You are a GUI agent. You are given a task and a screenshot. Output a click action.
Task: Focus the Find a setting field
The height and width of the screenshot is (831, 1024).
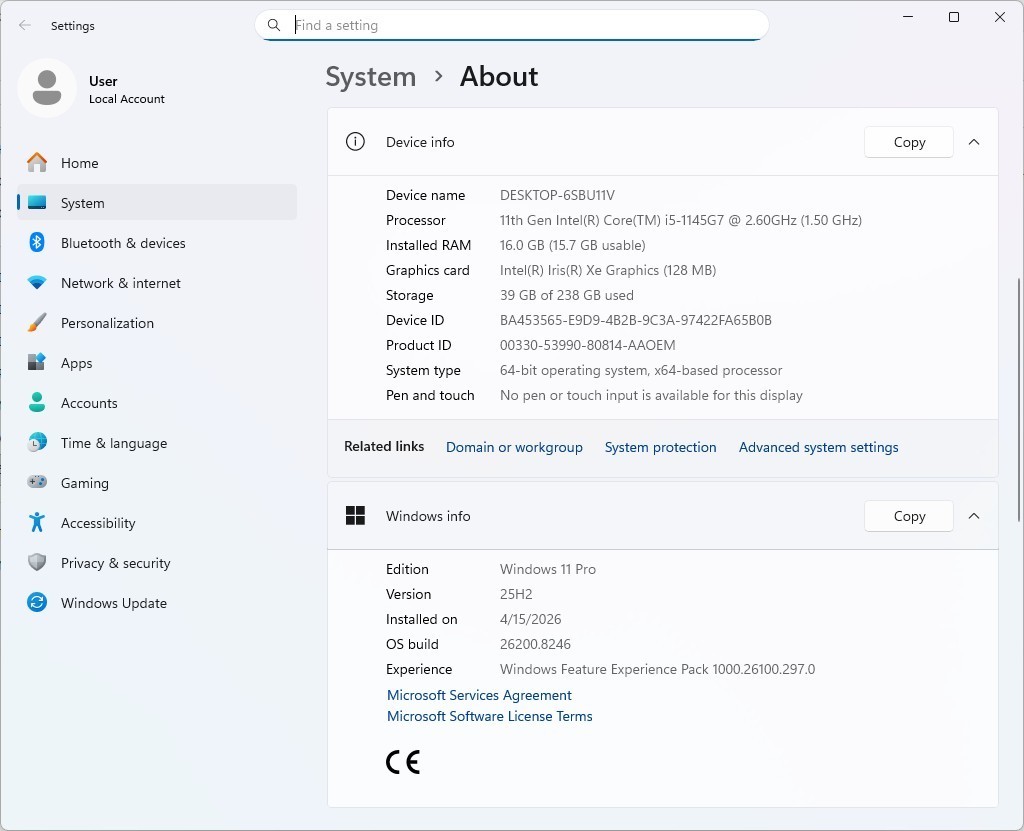pos(511,25)
